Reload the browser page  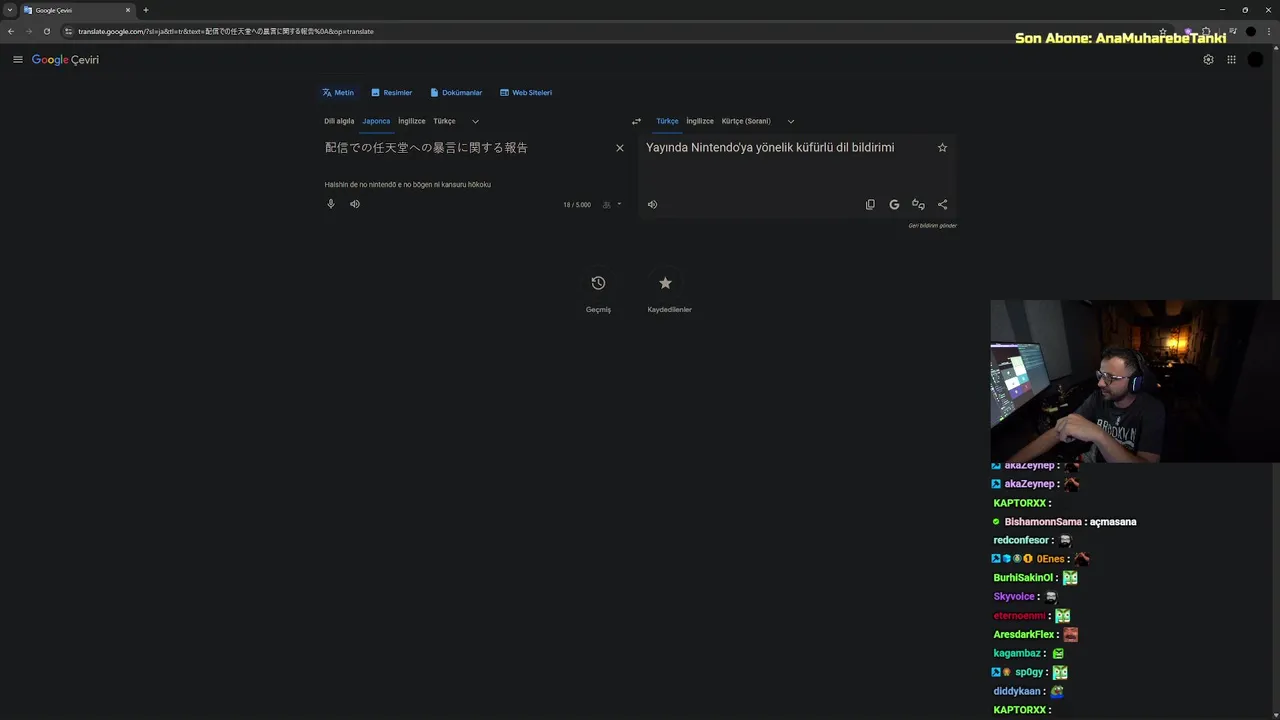pos(47,31)
